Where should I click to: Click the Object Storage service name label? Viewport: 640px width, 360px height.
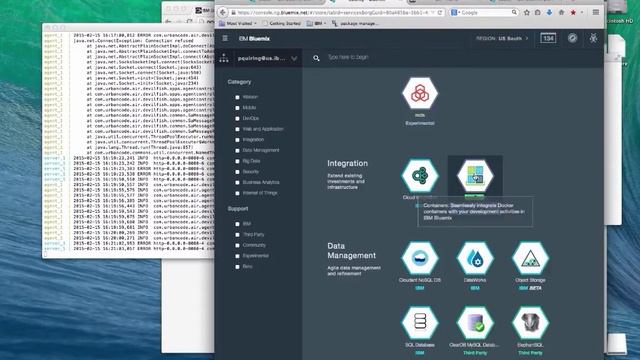(x=530, y=280)
